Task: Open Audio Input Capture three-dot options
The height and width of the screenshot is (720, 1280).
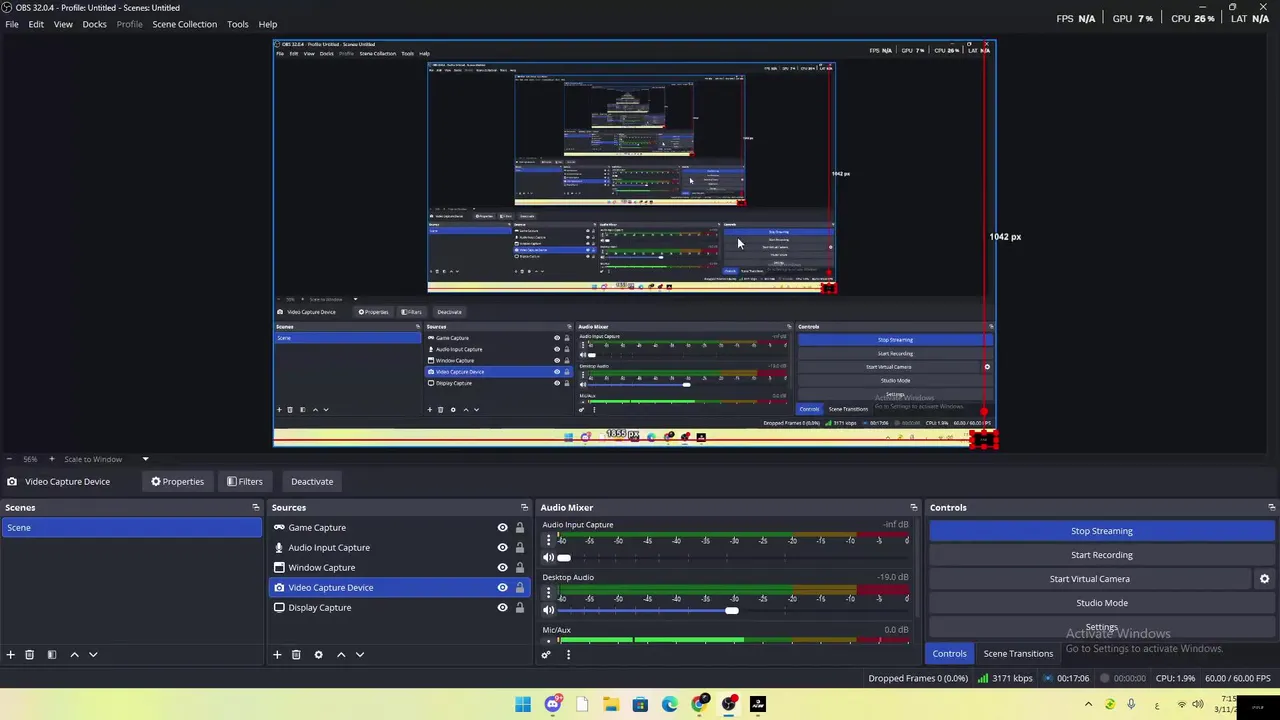Action: 548,540
